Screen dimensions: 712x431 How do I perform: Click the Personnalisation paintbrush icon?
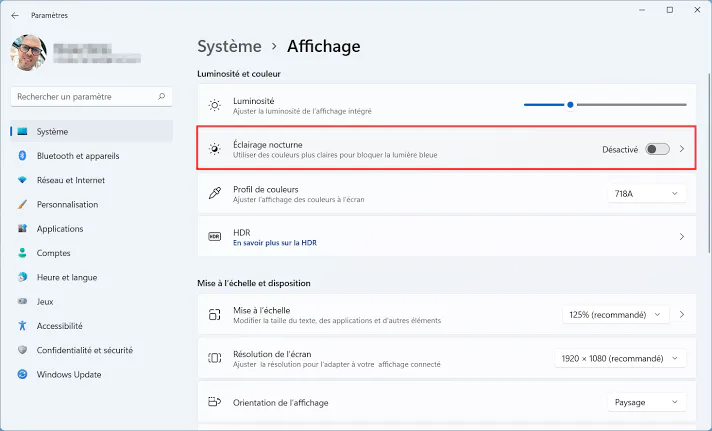(x=22, y=204)
